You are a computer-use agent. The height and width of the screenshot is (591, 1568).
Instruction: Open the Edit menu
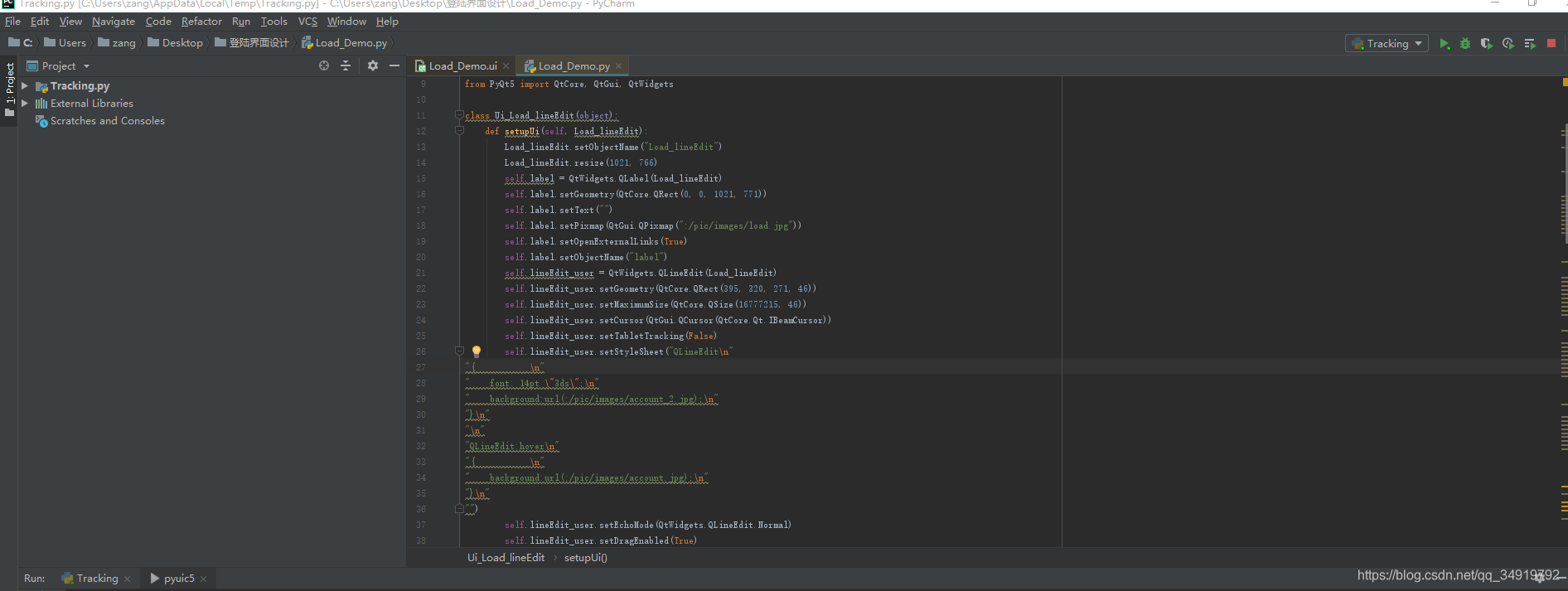pos(40,22)
